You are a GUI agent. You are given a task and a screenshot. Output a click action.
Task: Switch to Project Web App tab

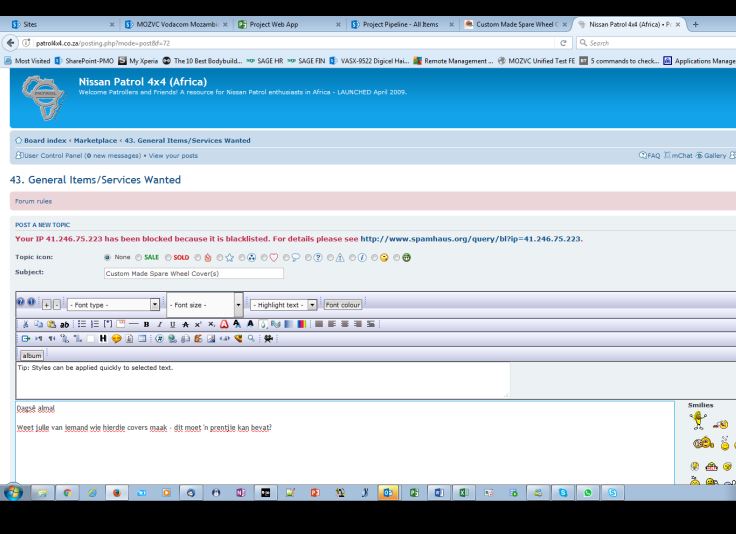289,24
